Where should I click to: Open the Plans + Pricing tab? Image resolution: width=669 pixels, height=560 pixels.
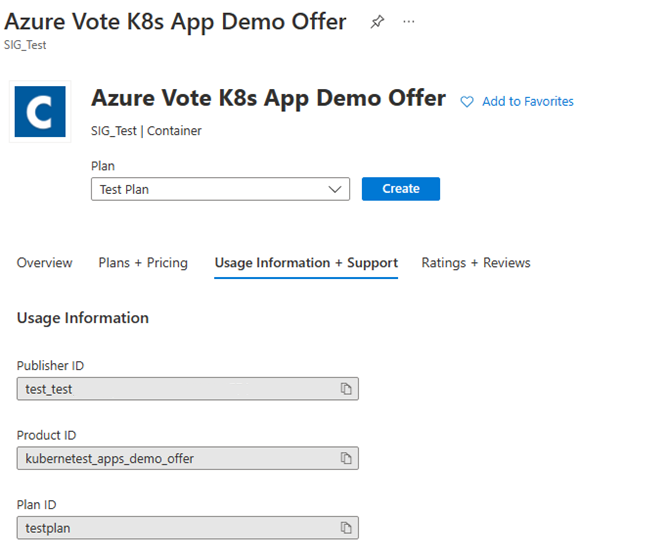(x=143, y=263)
